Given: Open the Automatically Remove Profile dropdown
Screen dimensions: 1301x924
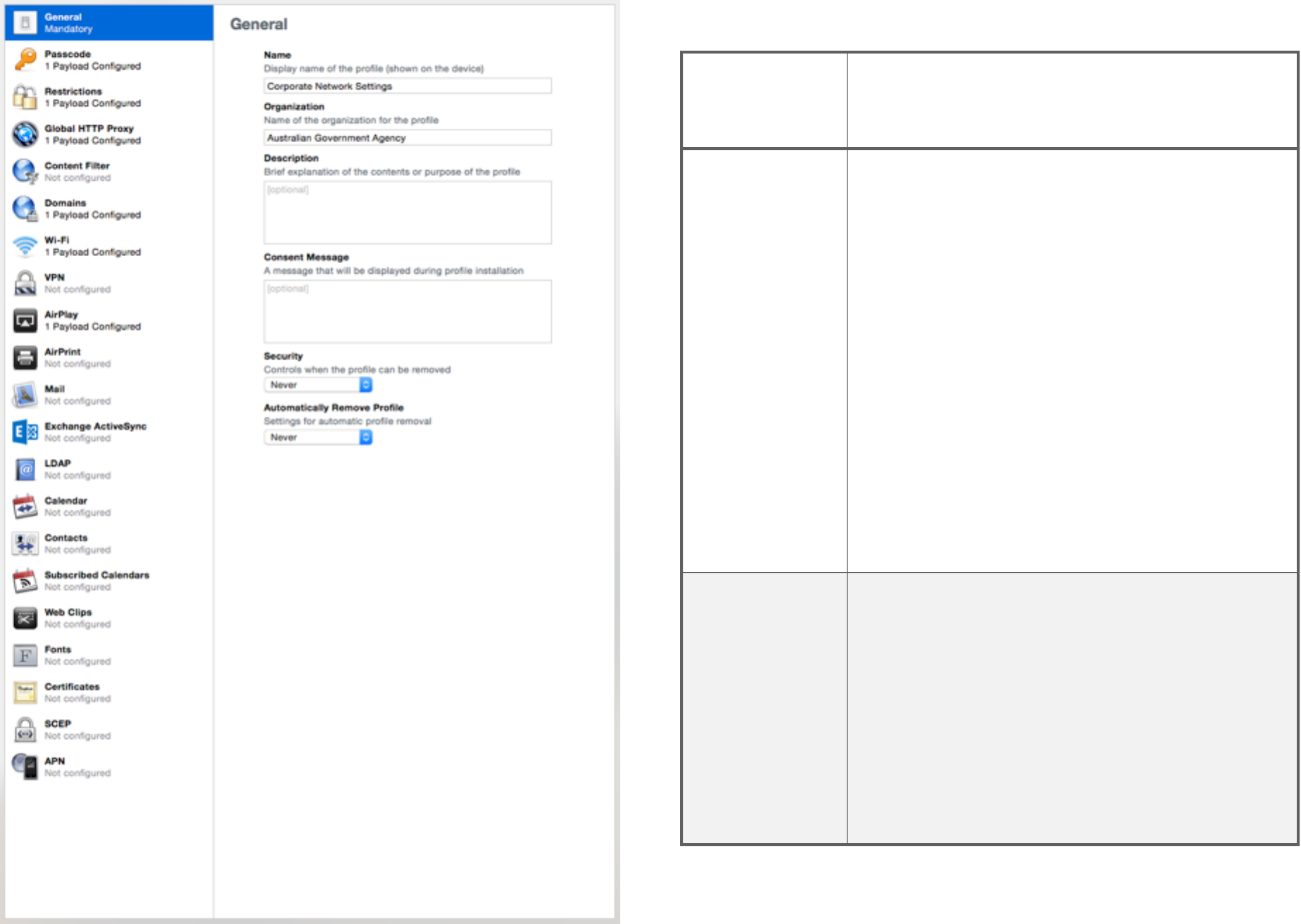Looking at the screenshot, I should (318, 438).
